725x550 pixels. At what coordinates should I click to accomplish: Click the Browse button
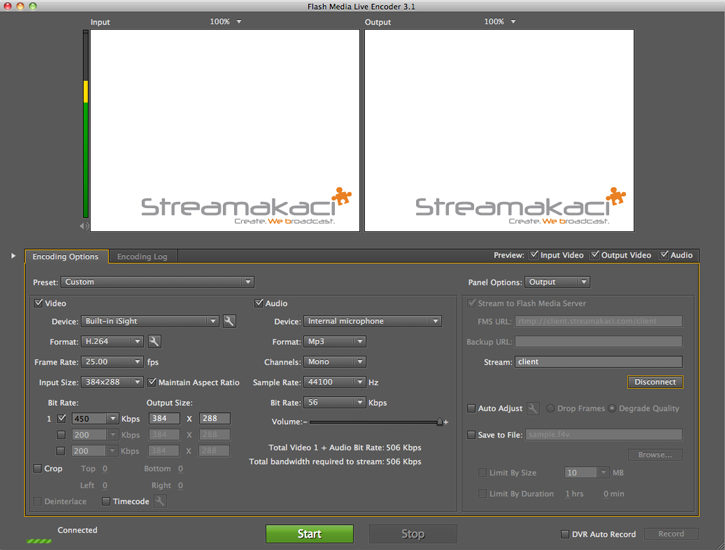click(655, 455)
